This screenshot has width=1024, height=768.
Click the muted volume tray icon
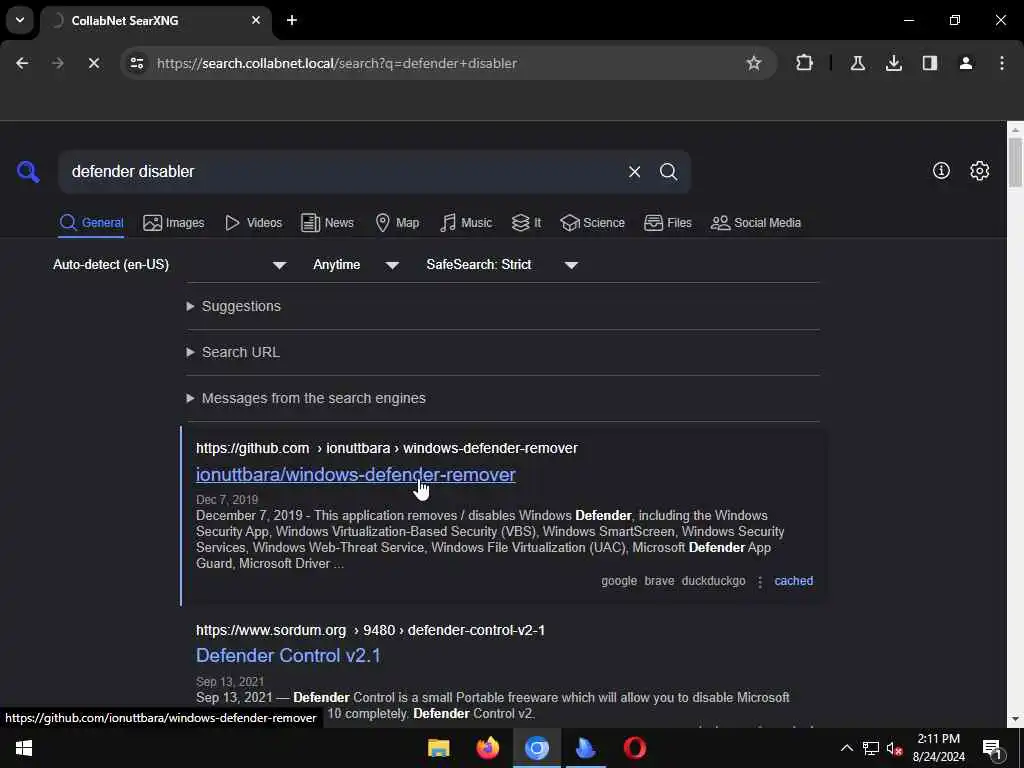tap(894, 748)
